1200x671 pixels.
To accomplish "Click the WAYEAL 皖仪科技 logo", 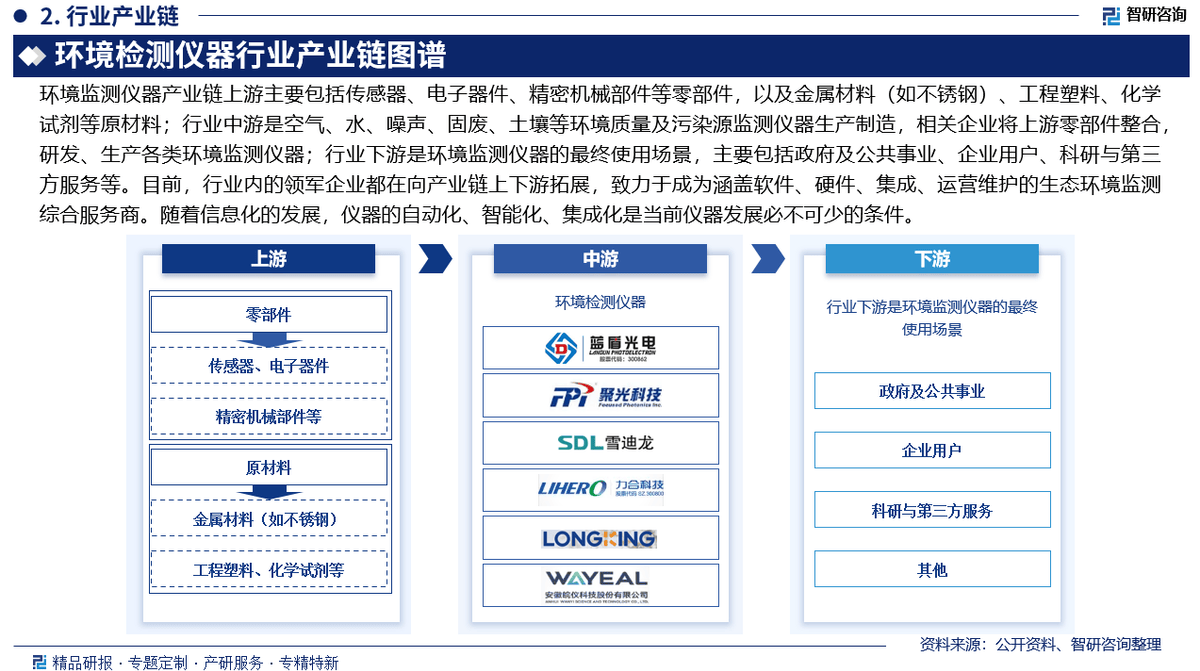I will click(600, 585).
